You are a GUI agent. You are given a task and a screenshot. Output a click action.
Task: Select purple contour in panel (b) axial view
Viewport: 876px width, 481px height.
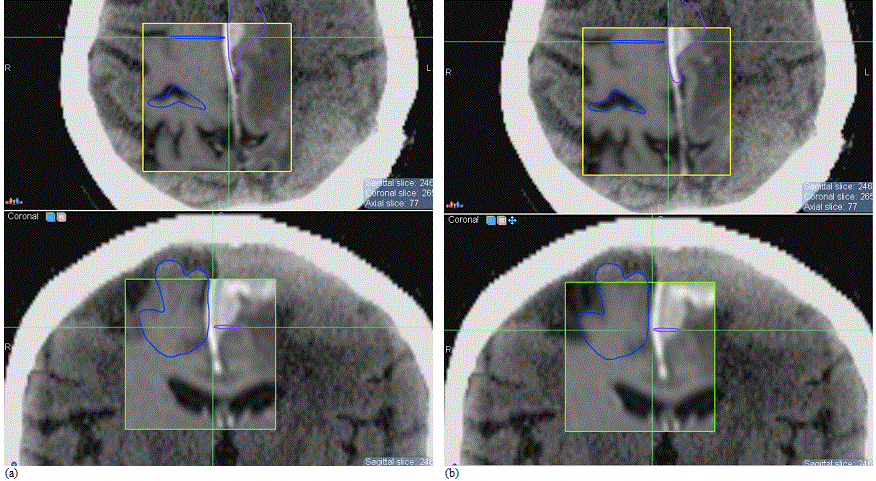pos(687,41)
